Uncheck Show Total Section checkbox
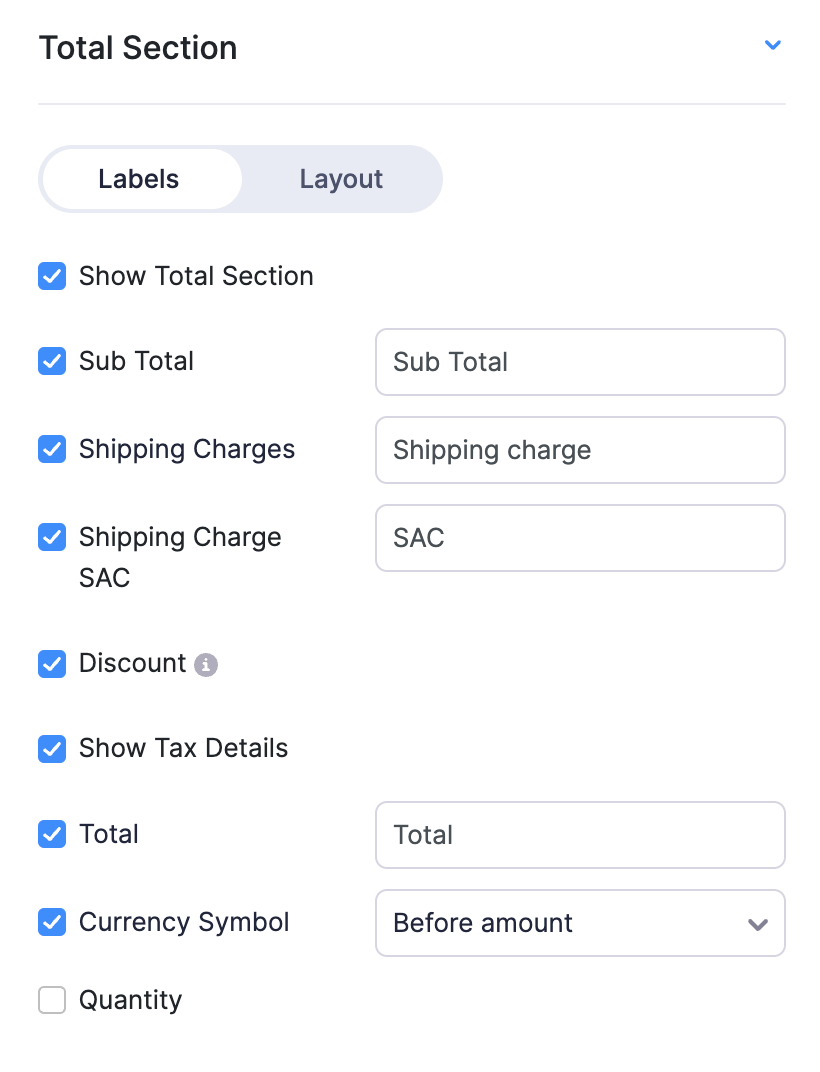Screen dimensions: 820x1072 (x=52, y=277)
